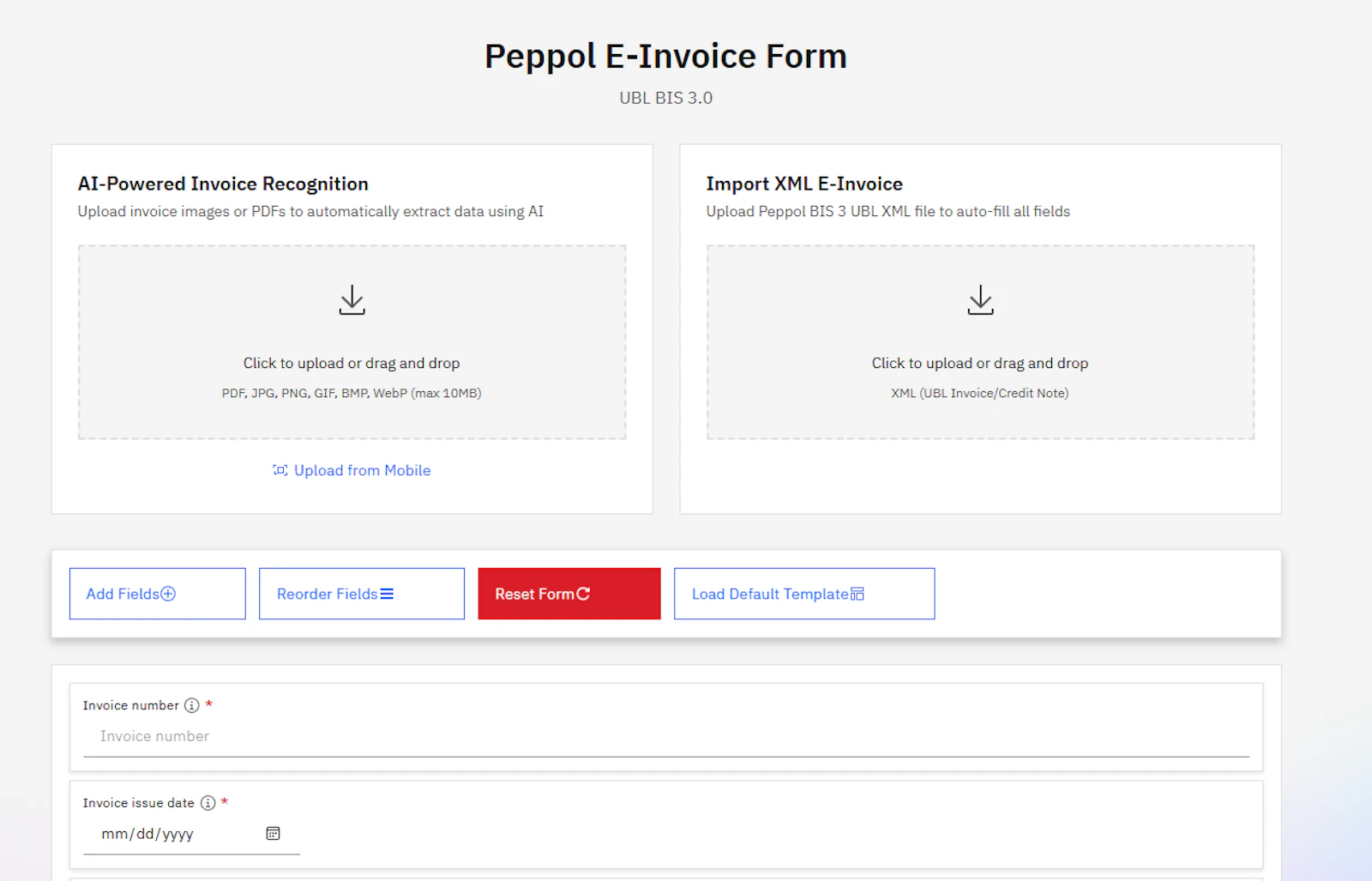Click the AI invoice image upload drop zone
The image size is (1372, 881).
click(352, 342)
